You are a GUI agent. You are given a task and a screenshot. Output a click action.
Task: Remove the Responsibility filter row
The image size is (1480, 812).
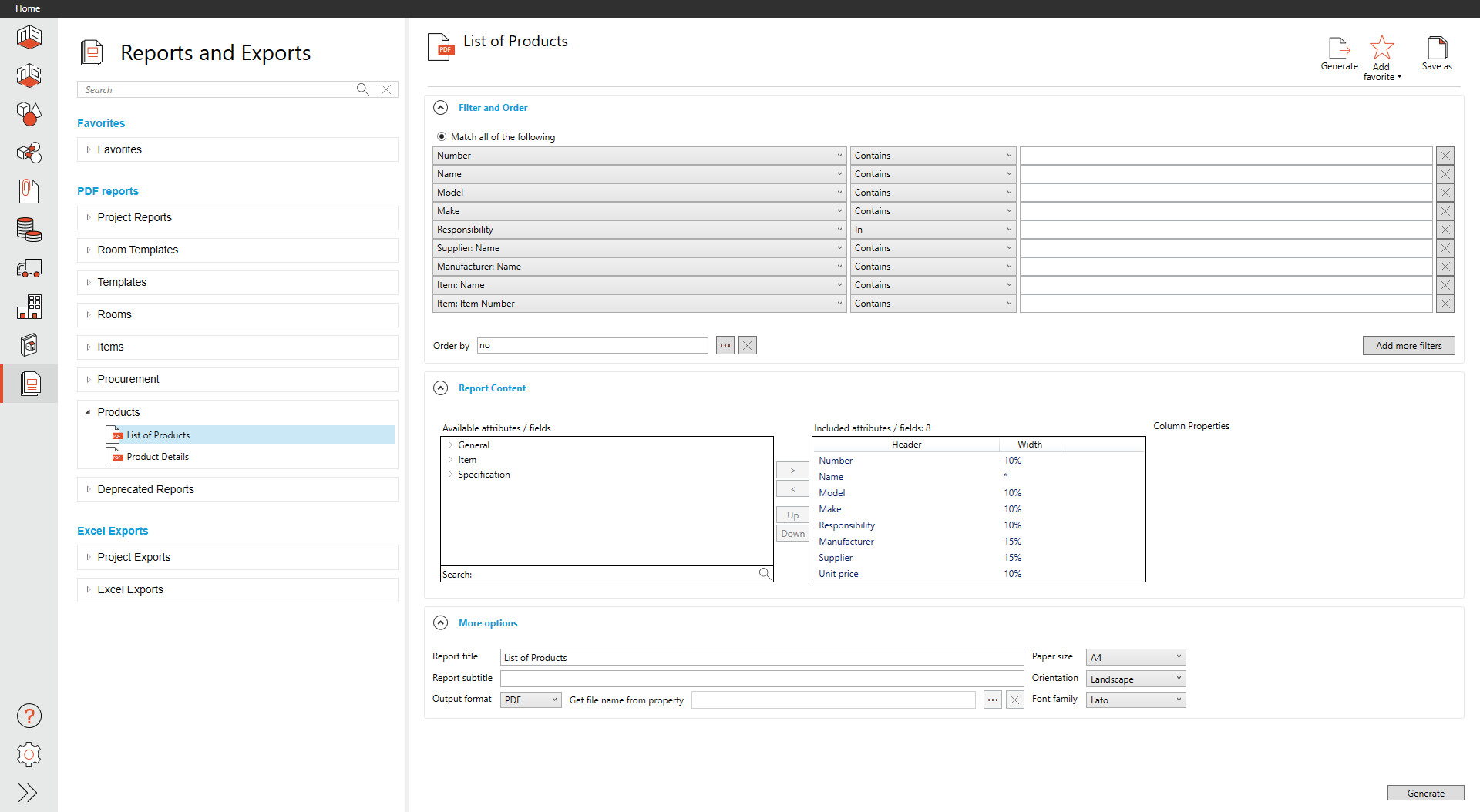1445,230
